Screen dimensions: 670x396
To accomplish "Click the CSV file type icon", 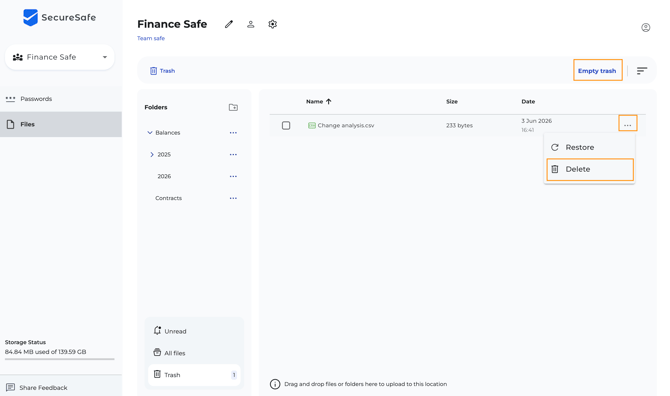I will click(x=311, y=126).
